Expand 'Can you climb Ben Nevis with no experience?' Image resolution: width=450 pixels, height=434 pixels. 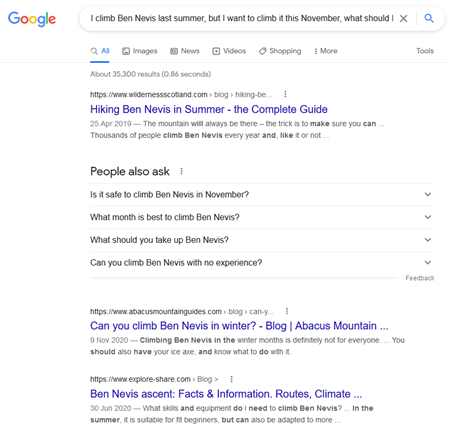pyautogui.click(x=262, y=263)
